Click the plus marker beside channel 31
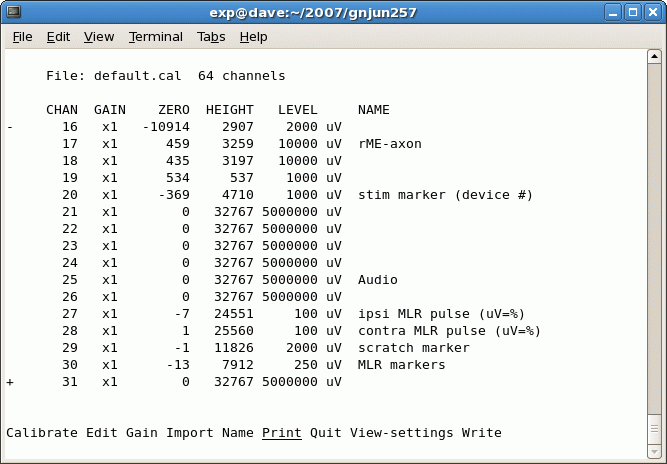The width and height of the screenshot is (667, 464). coord(10,382)
